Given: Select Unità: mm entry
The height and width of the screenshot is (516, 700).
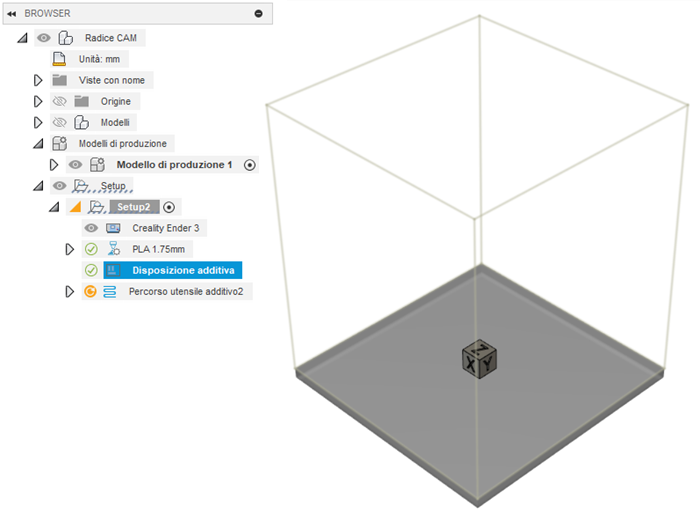Looking at the screenshot, I should point(99,59).
